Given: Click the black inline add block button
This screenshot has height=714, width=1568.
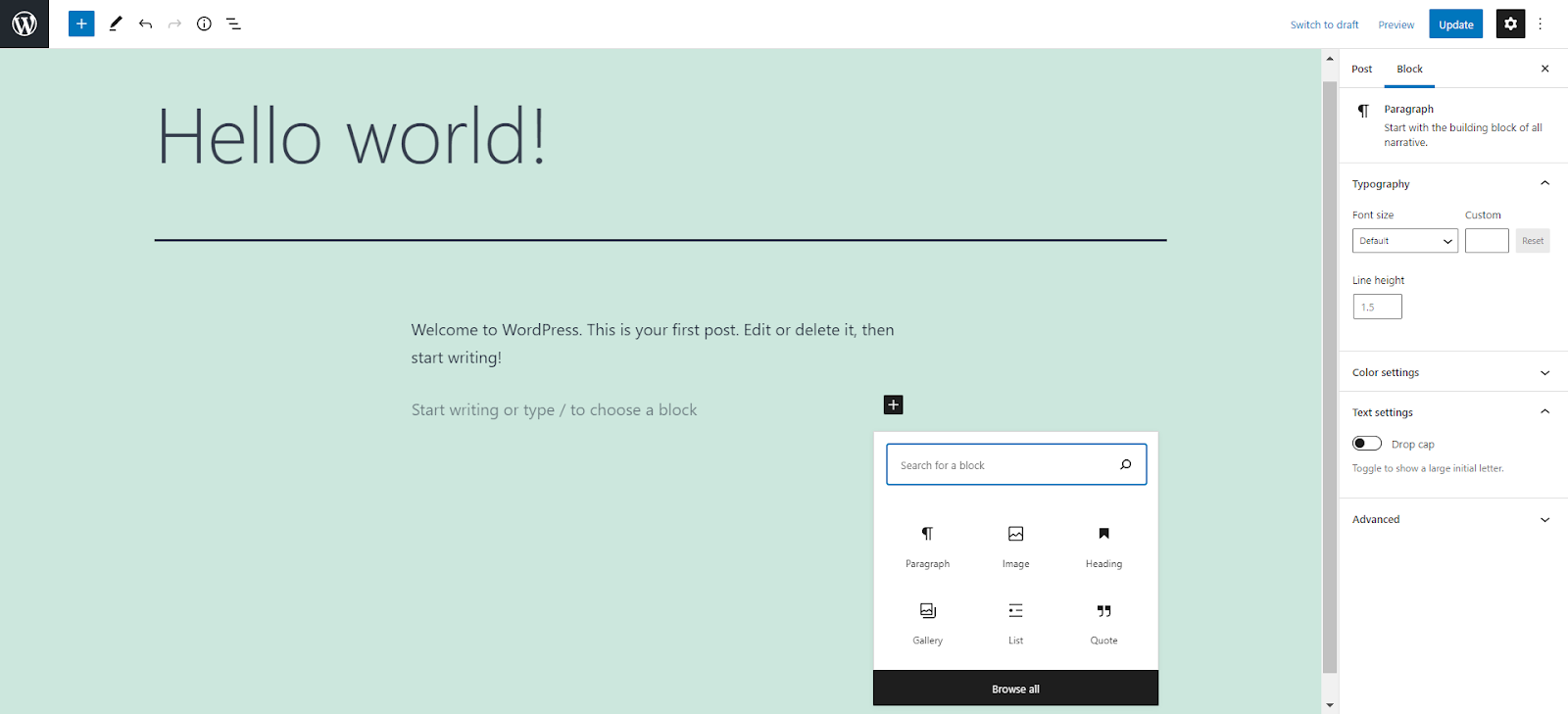Looking at the screenshot, I should (x=893, y=405).
